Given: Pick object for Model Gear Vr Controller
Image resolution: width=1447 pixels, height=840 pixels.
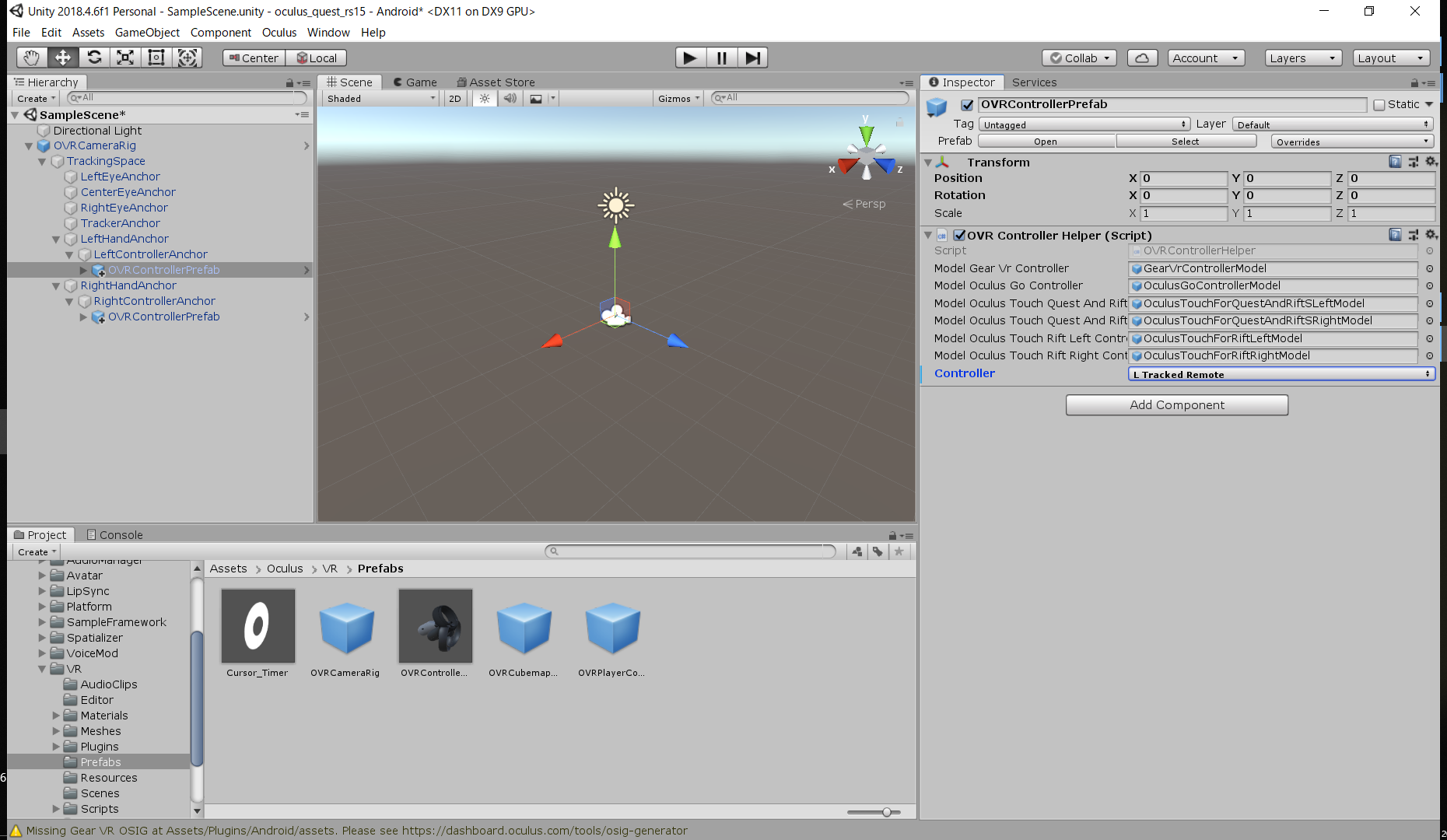Looking at the screenshot, I should 1429,268.
